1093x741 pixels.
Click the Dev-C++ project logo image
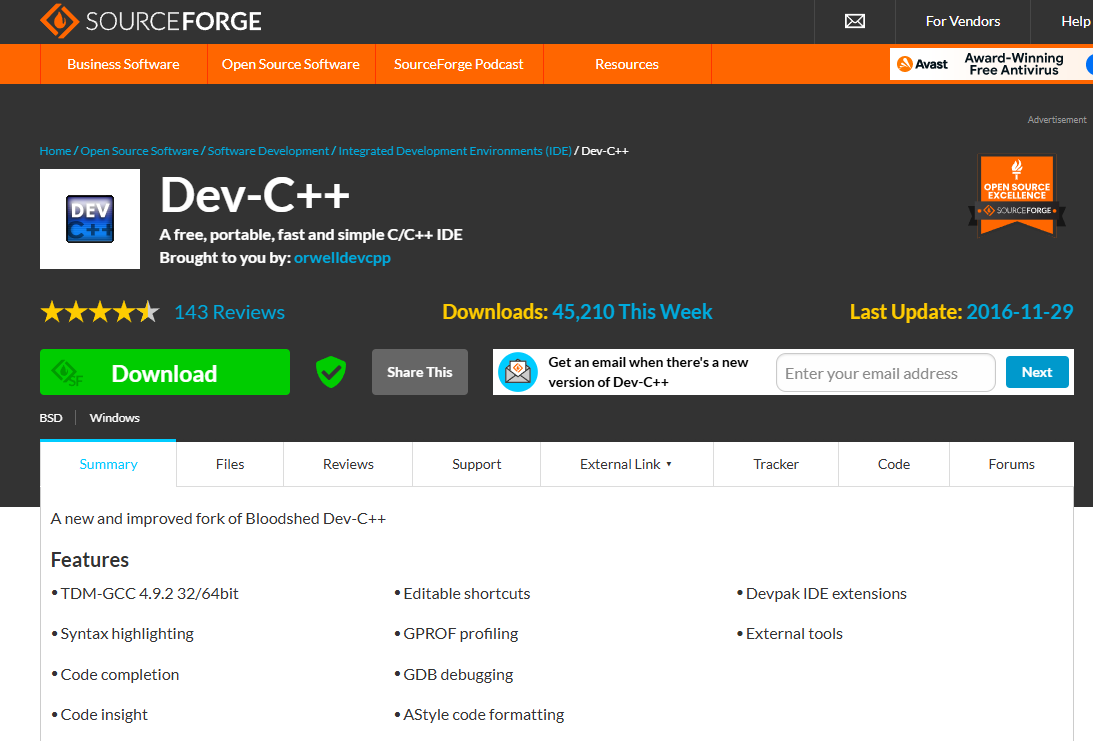[90, 219]
